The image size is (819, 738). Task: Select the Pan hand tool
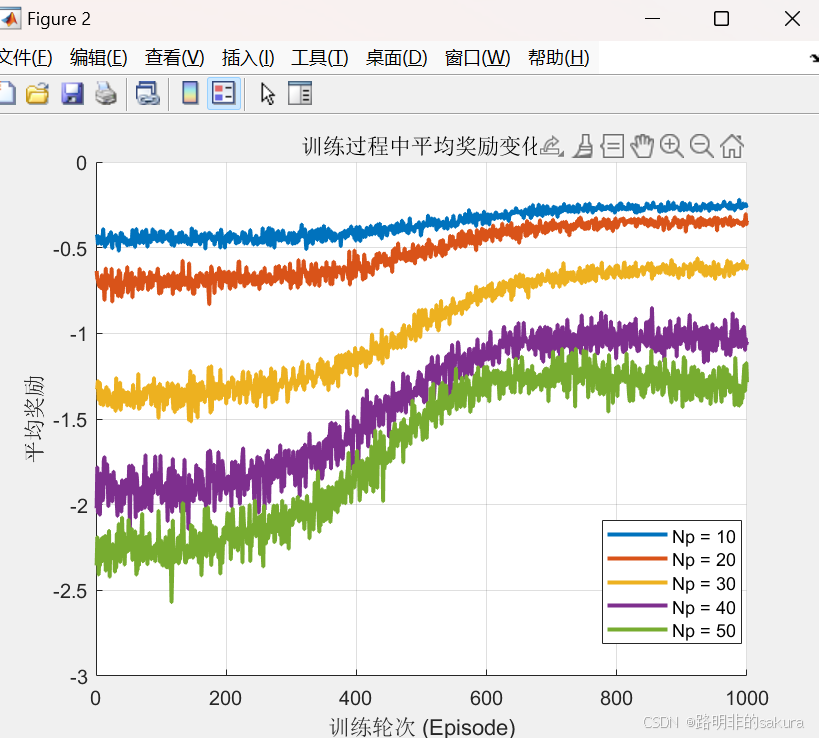click(641, 146)
